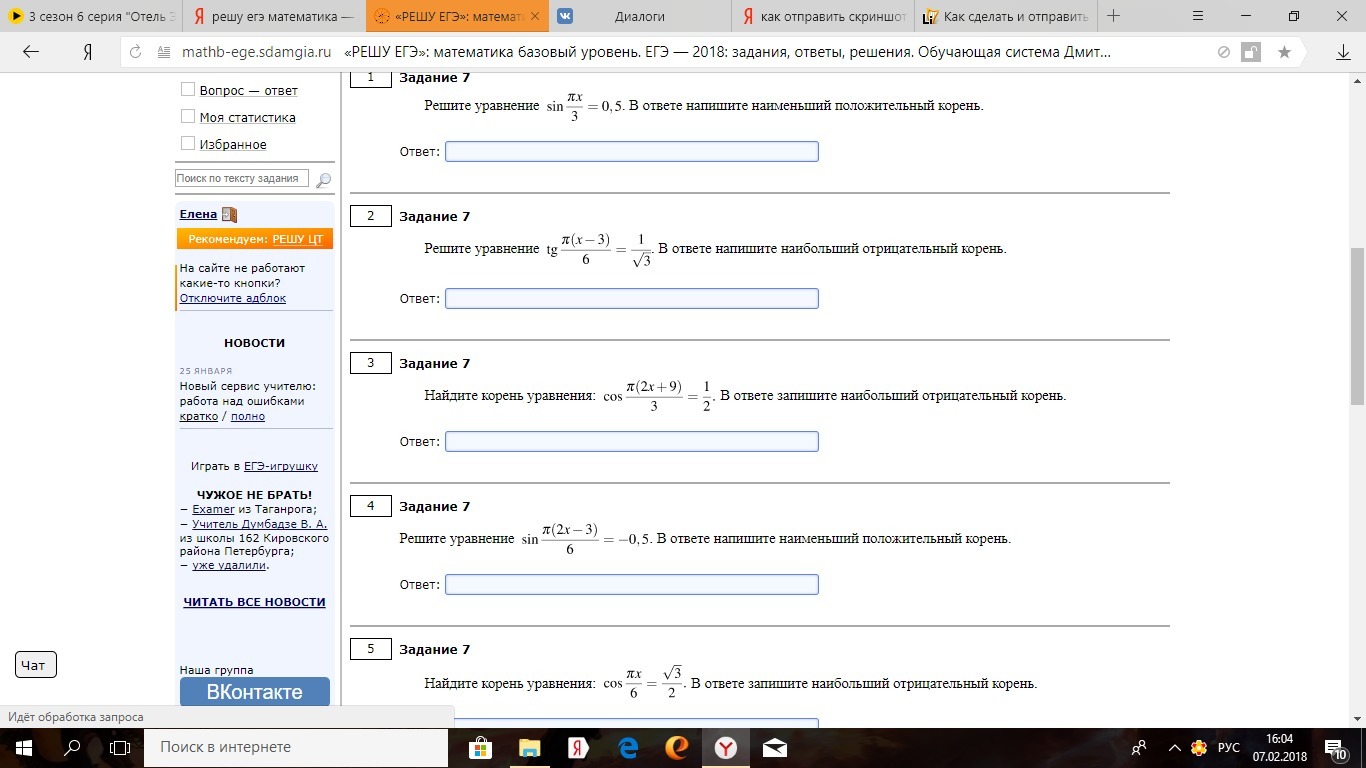The width and height of the screenshot is (1366, 768).
Task: Open the «РЕШУ ЦТ» recommended link
Action: 300,239
